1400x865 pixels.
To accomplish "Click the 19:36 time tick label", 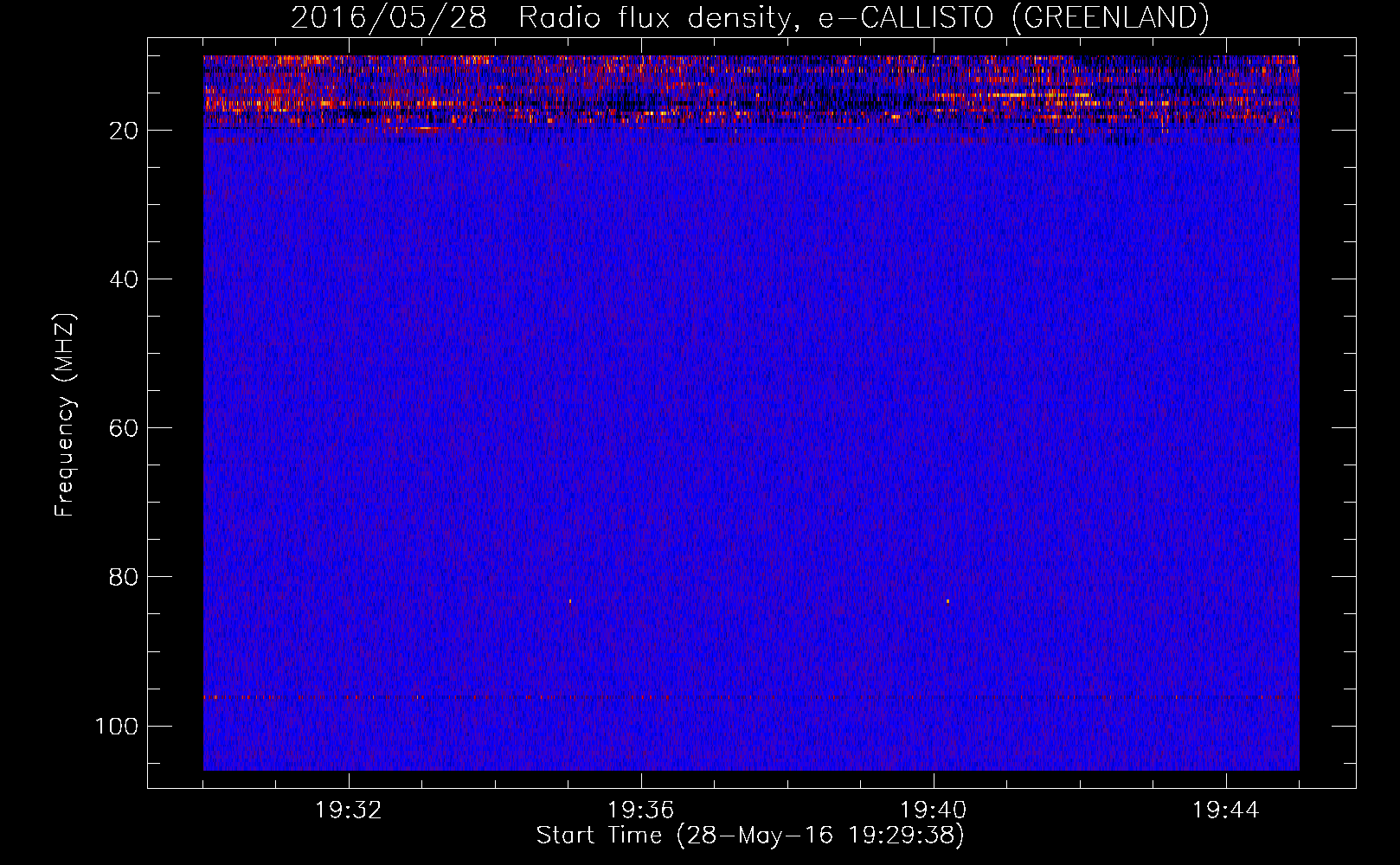I will (641, 811).
